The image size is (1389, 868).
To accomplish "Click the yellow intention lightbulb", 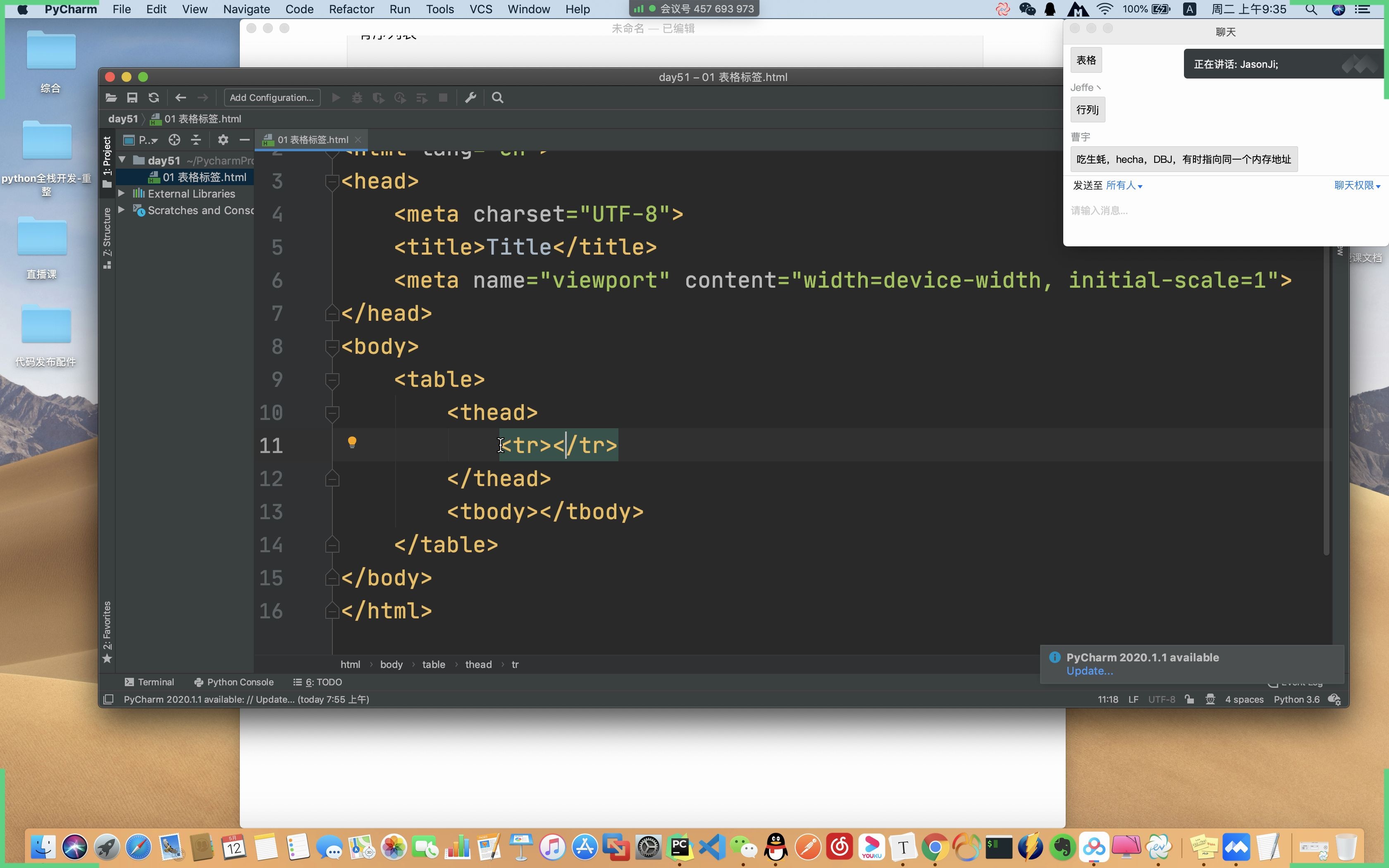I will 352,442.
